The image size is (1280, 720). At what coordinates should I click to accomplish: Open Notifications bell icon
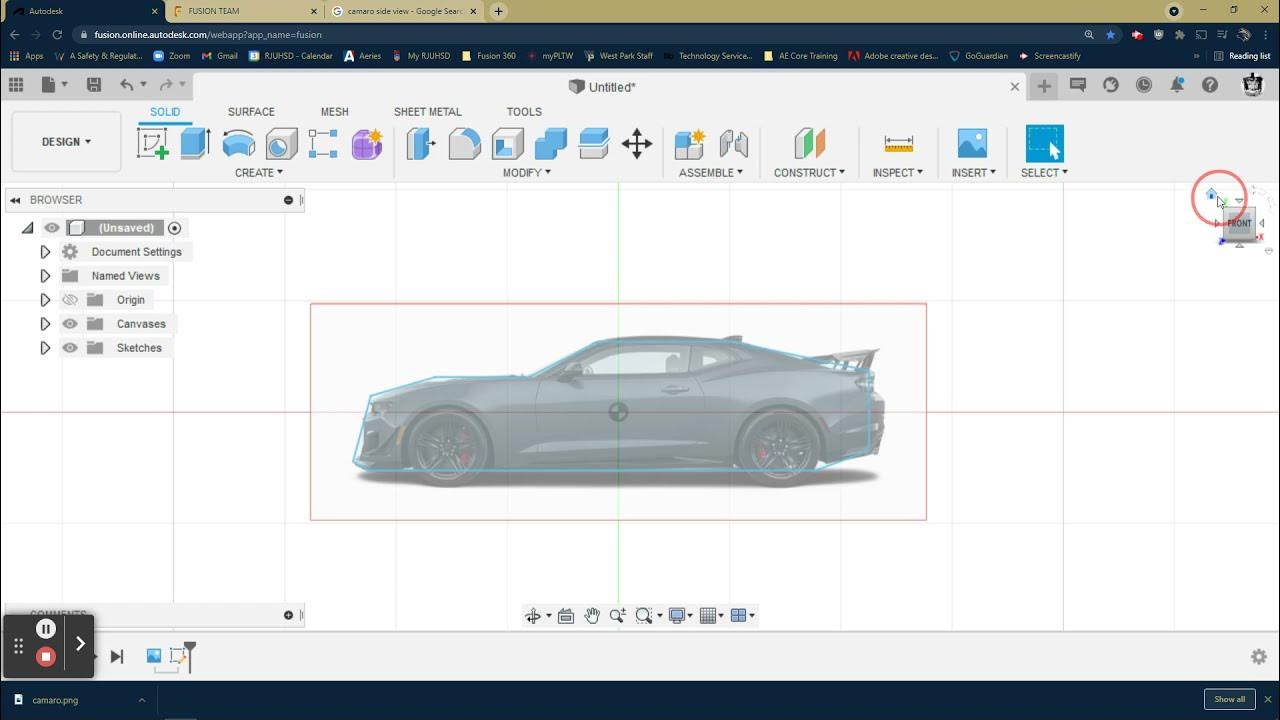point(1177,85)
